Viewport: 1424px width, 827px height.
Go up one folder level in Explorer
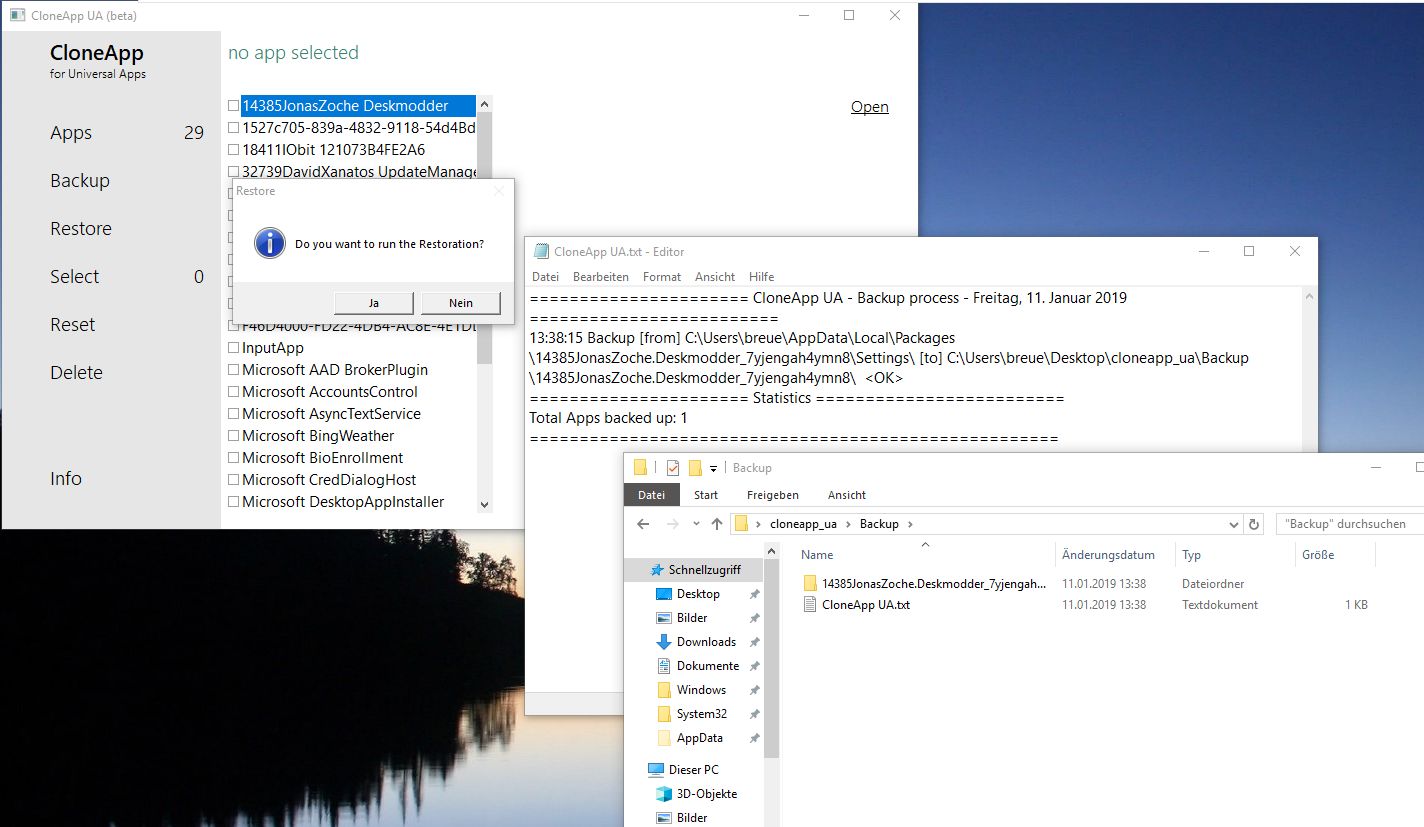tap(717, 524)
